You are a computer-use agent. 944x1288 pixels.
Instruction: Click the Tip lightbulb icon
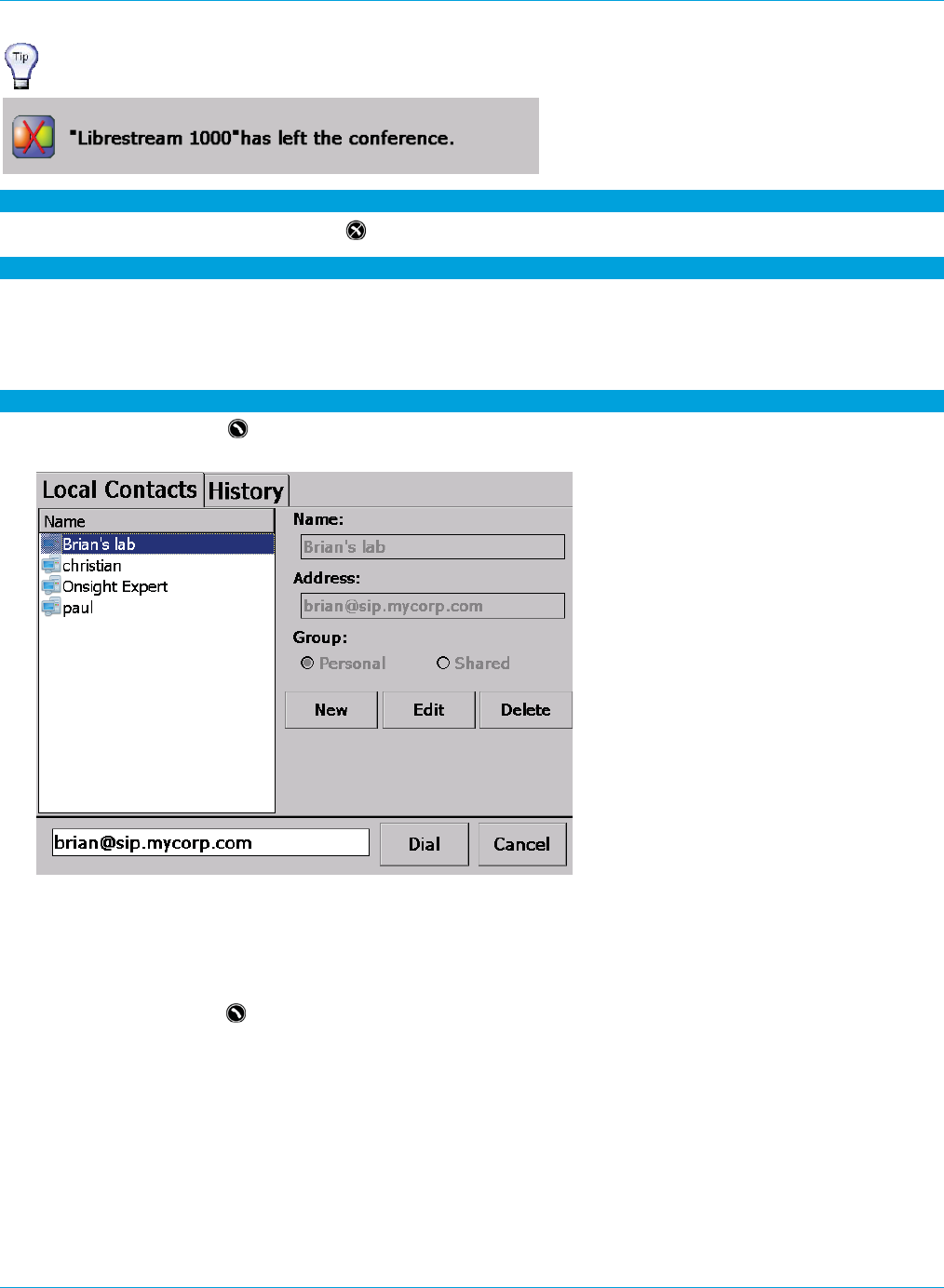pos(21,66)
